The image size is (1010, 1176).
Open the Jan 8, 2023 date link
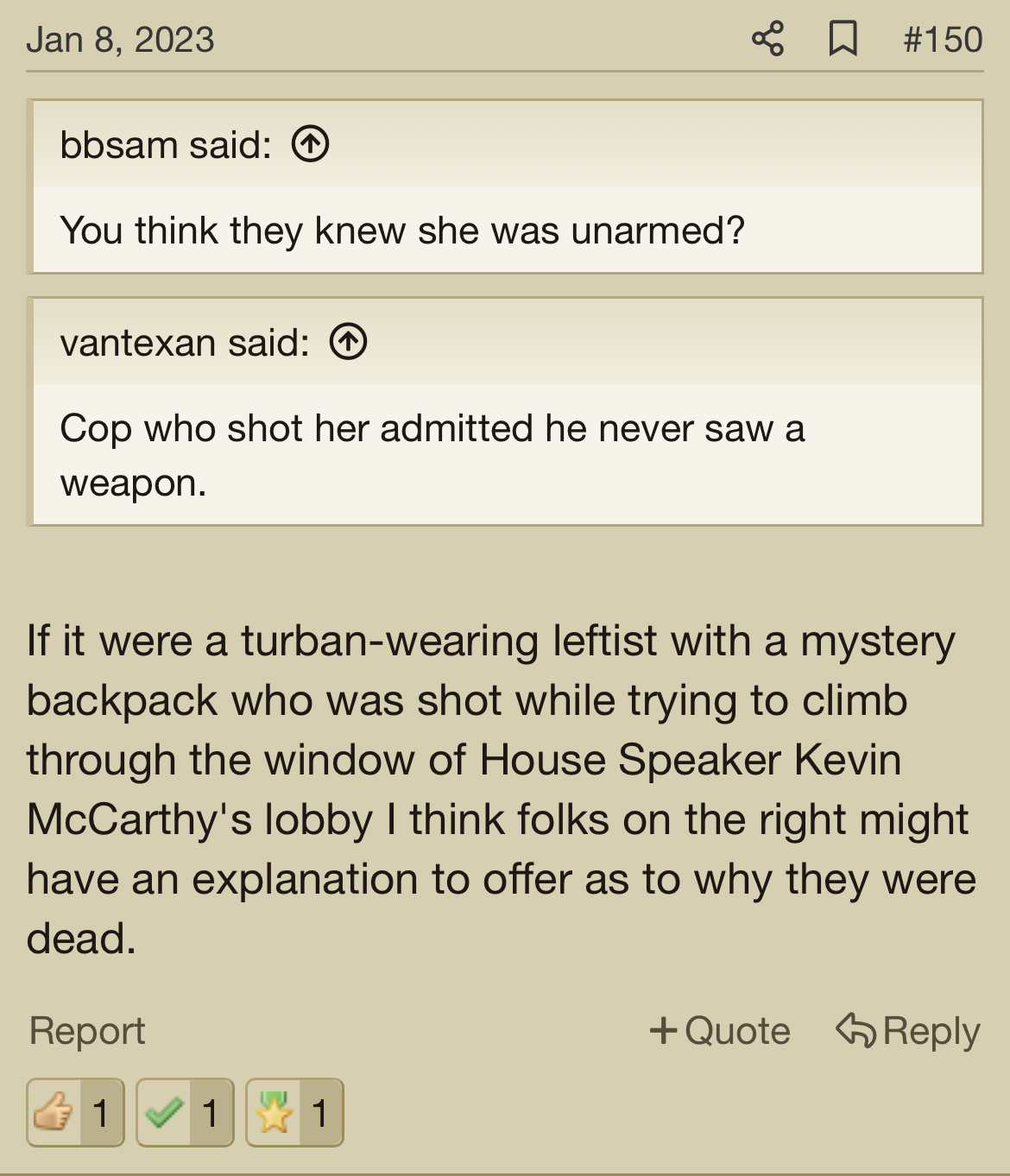click(120, 40)
